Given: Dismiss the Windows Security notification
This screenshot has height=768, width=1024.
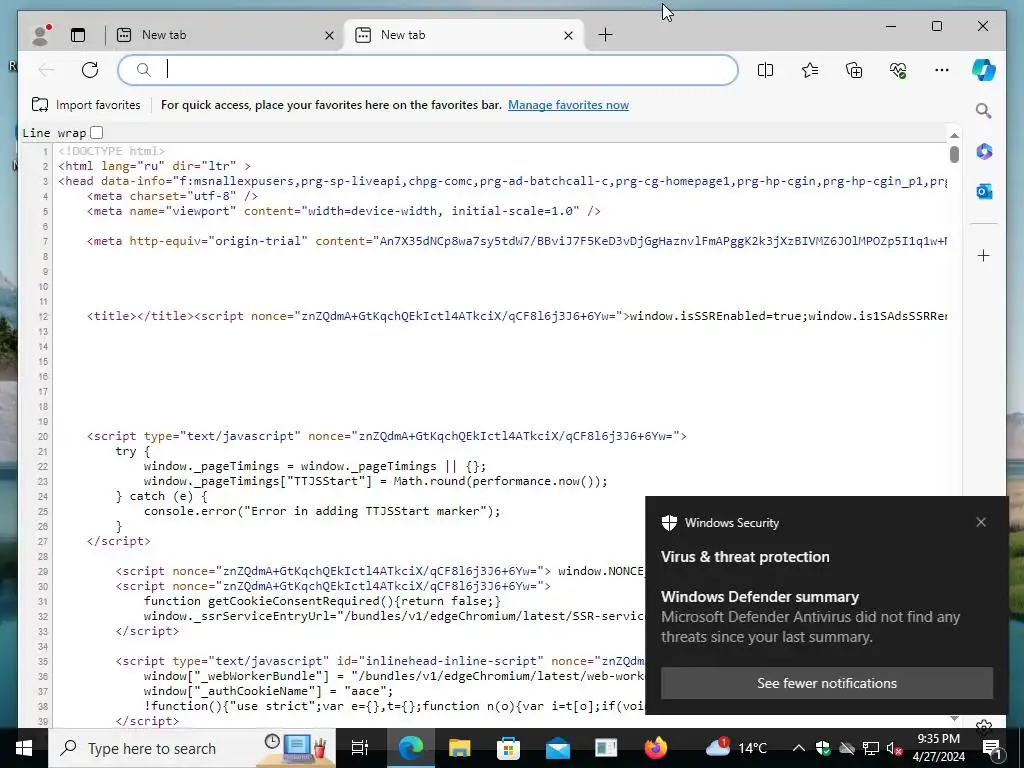Looking at the screenshot, I should pyautogui.click(x=981, y=522).
